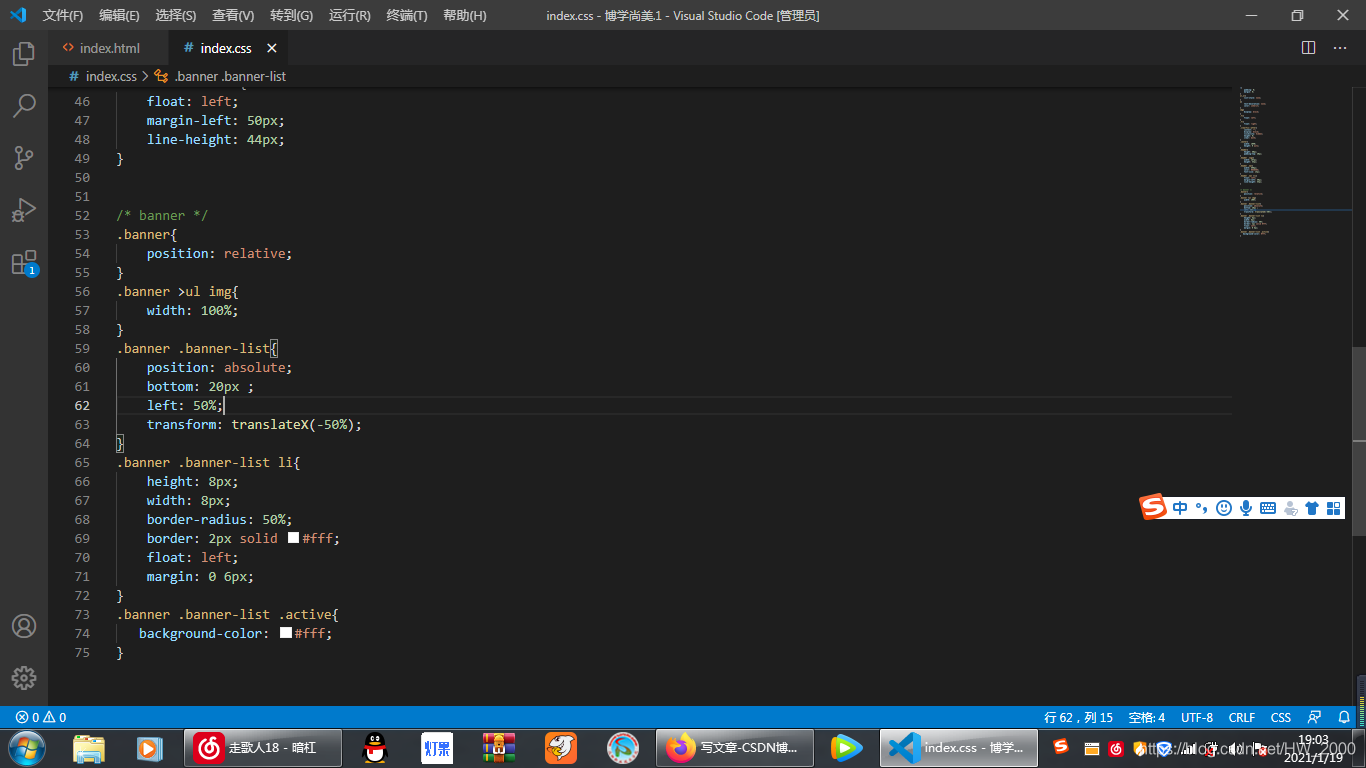This screenshot has height=768, width=1366.
Task: Click the '.banner .banner-list .active{' selector
Action: (x=228, y=614)
